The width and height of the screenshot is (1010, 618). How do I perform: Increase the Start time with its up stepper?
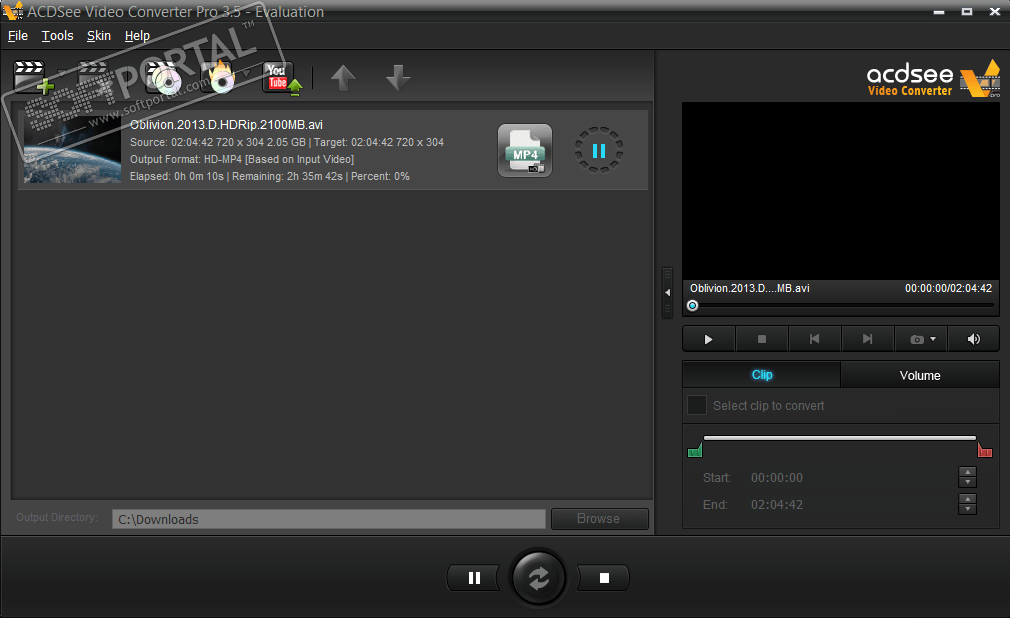coord(967,472)
